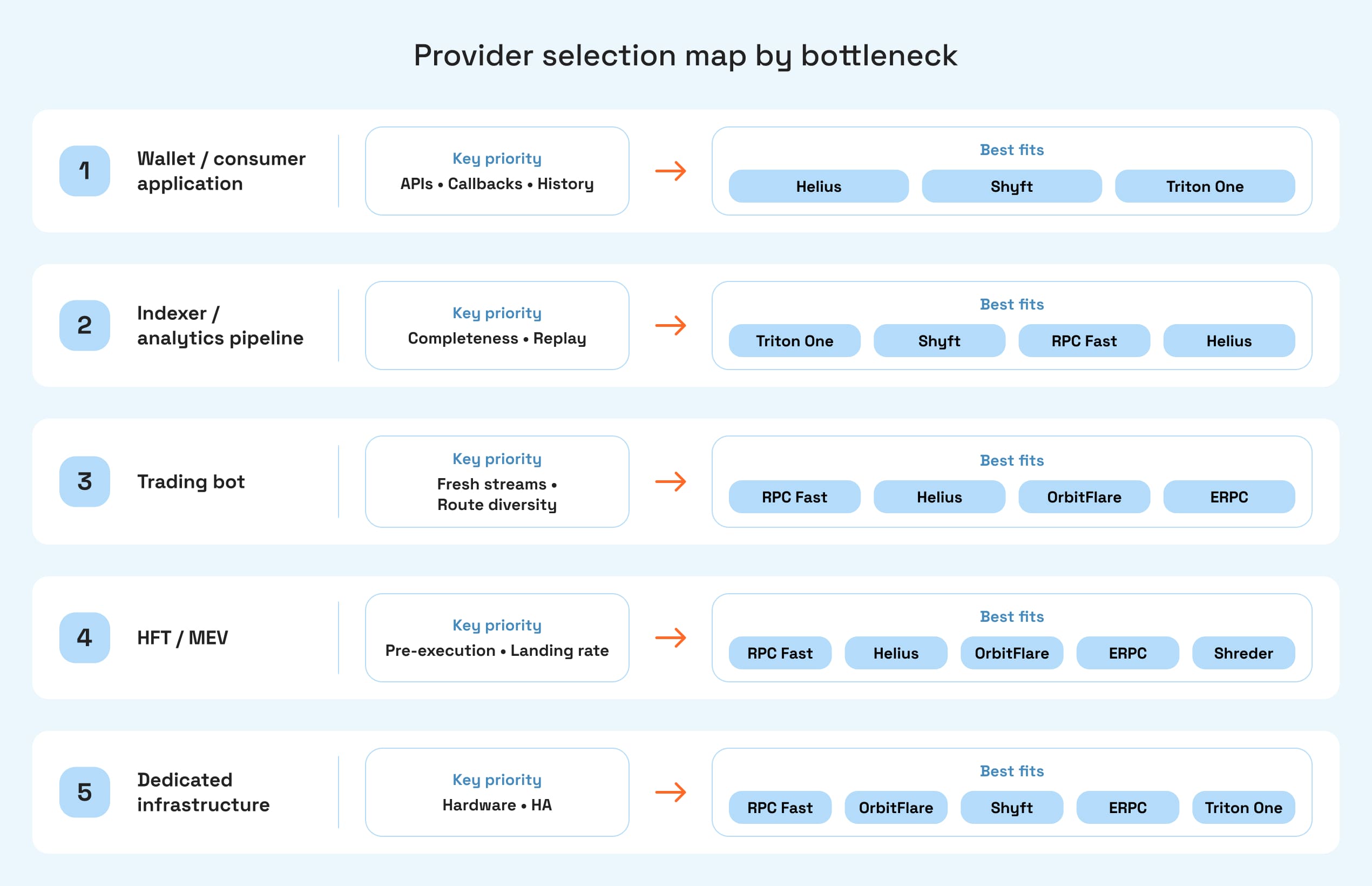Choose the Shyft pill in the Wallet row
This screenshot has width=1372, height=886.
[1011, 186]
